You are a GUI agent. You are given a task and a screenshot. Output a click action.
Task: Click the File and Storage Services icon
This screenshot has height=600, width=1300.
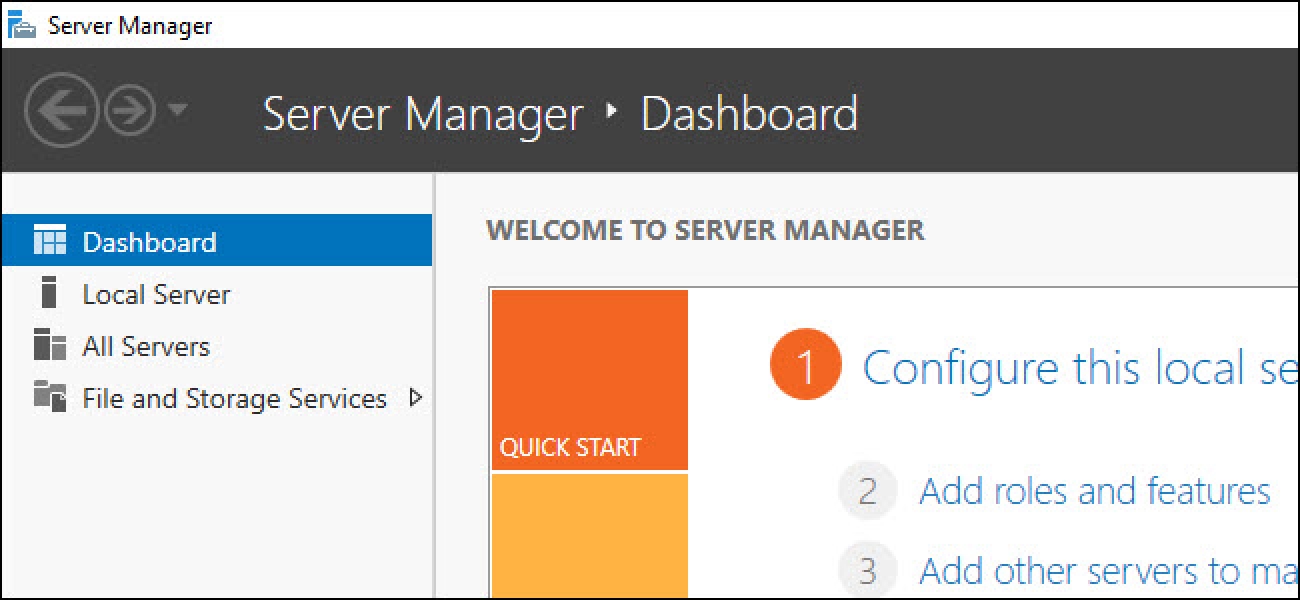click(50, 396)
